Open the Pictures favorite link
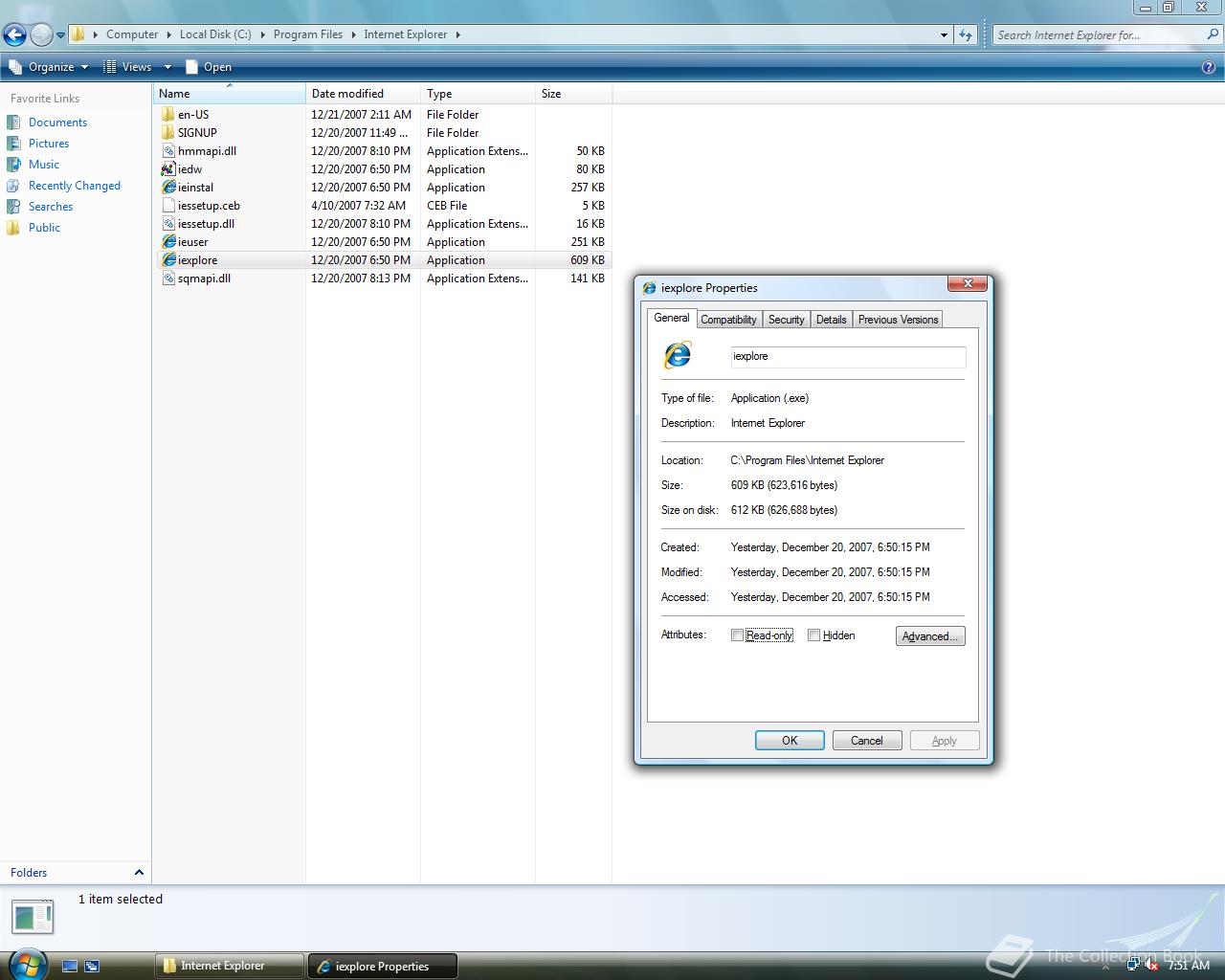Image resolution: width=1225 pixels, height=980 pixels. (49, 144)
